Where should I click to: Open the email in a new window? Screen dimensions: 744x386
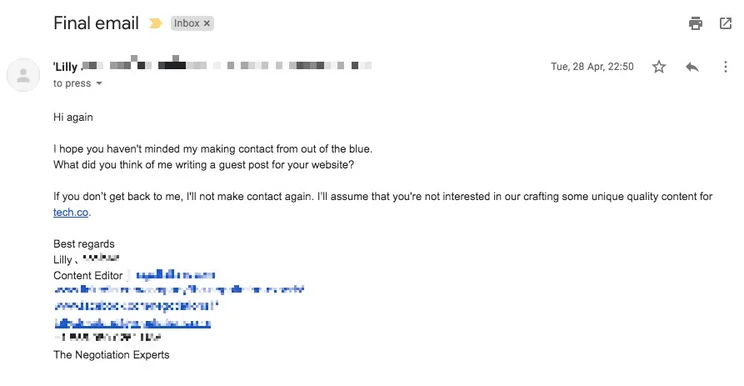coord(725,23)
